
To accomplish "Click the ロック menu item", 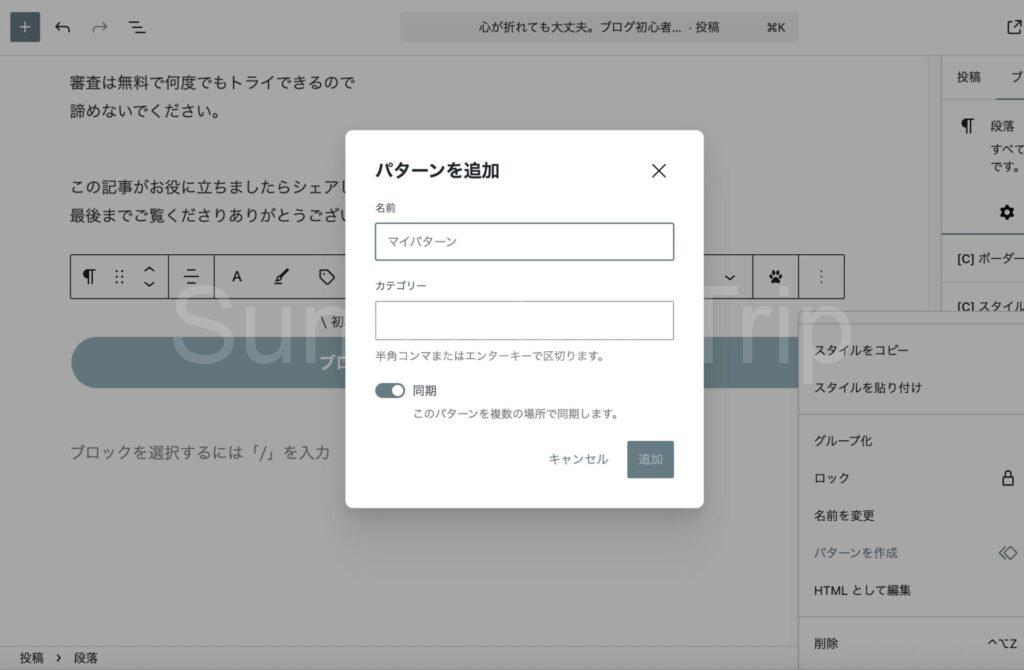I will [x=832, y=478].
